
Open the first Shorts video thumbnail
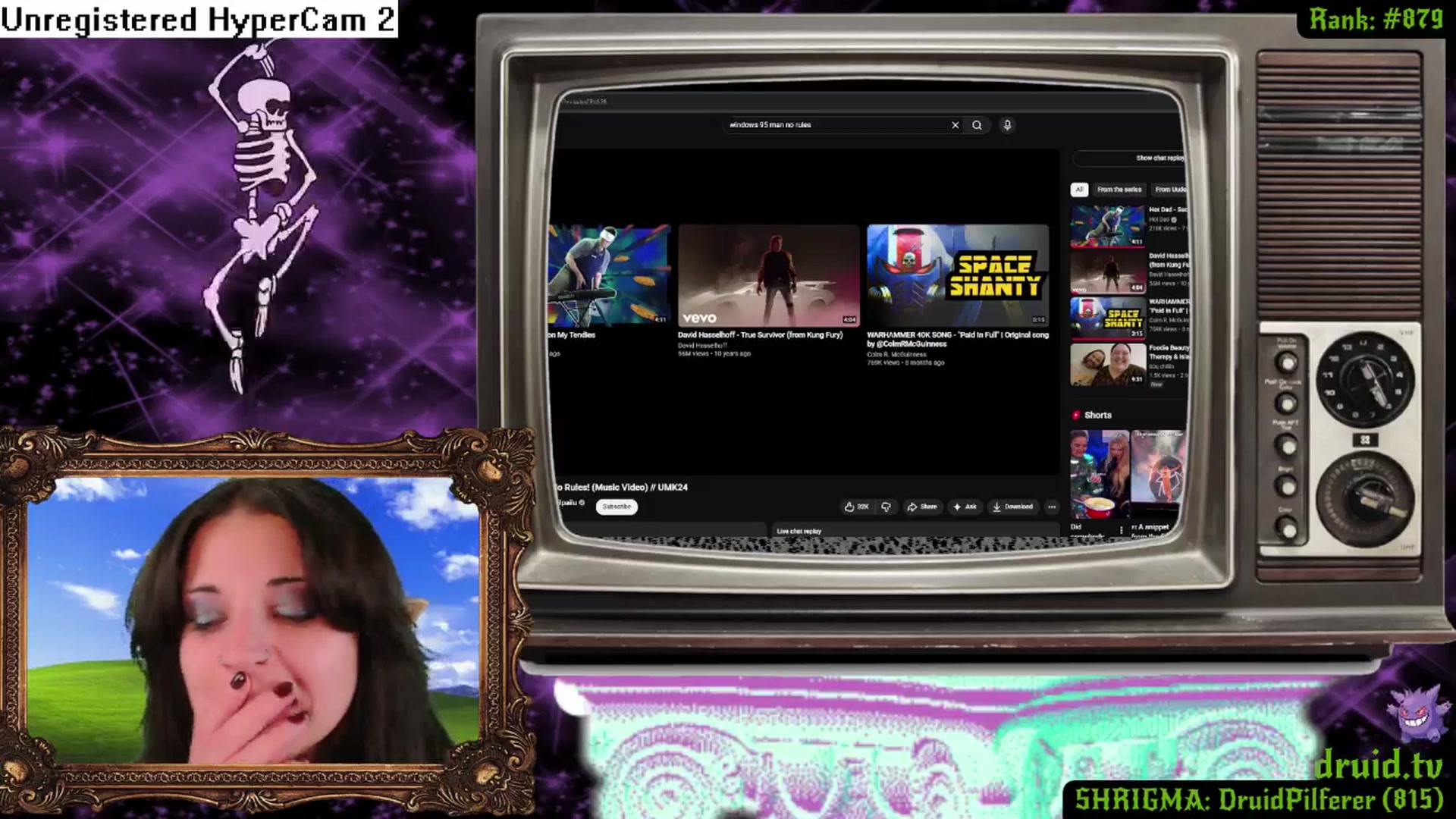click(1100, 475)
